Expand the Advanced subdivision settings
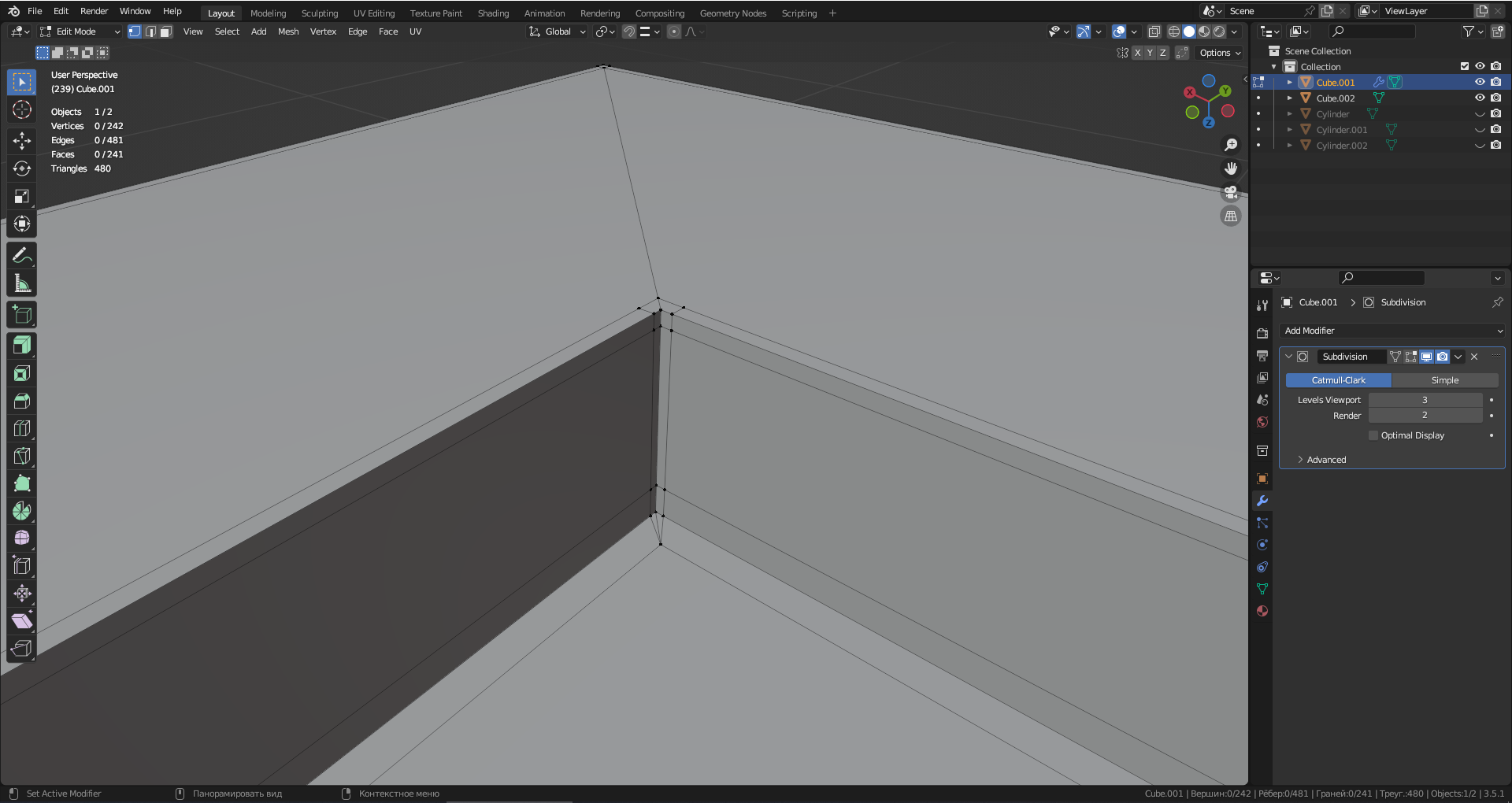 [x=1326, y=460]
